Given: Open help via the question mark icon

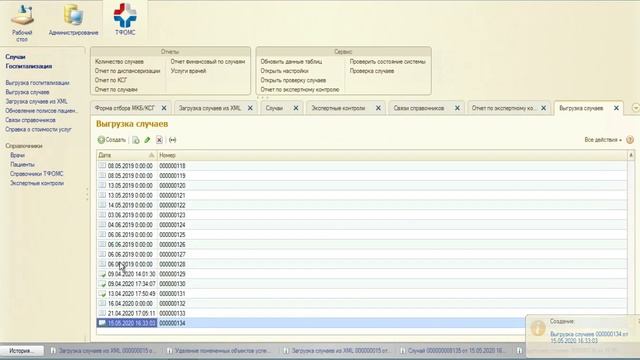Looking at the screenshot, I should (630, 140).
